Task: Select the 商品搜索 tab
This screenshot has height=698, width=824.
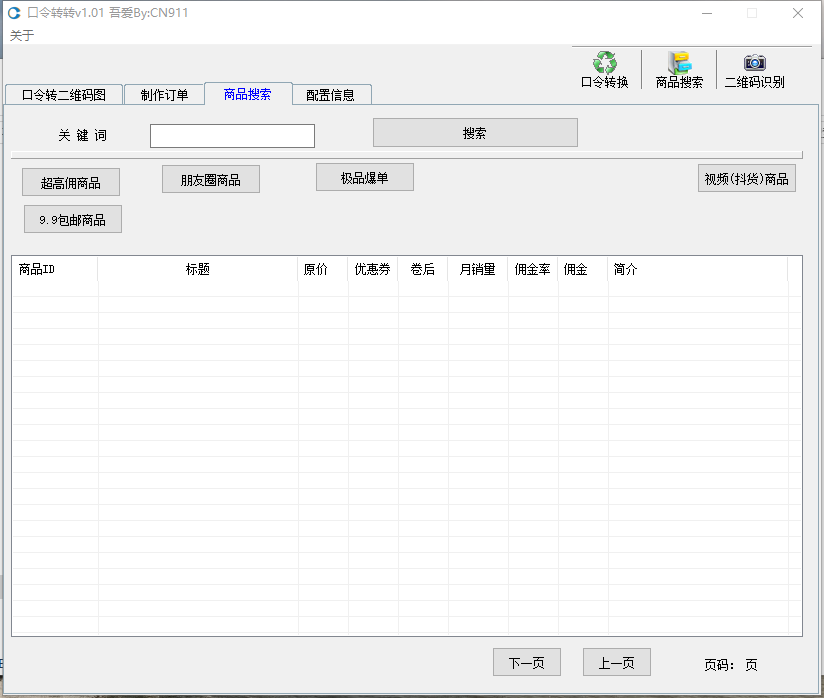Action: 247,94
